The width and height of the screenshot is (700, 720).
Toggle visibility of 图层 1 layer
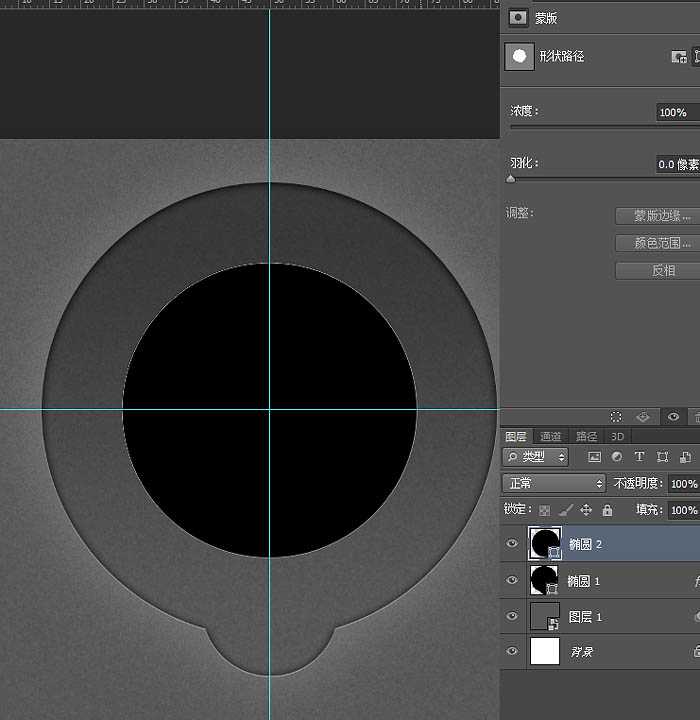coord(512,617)
